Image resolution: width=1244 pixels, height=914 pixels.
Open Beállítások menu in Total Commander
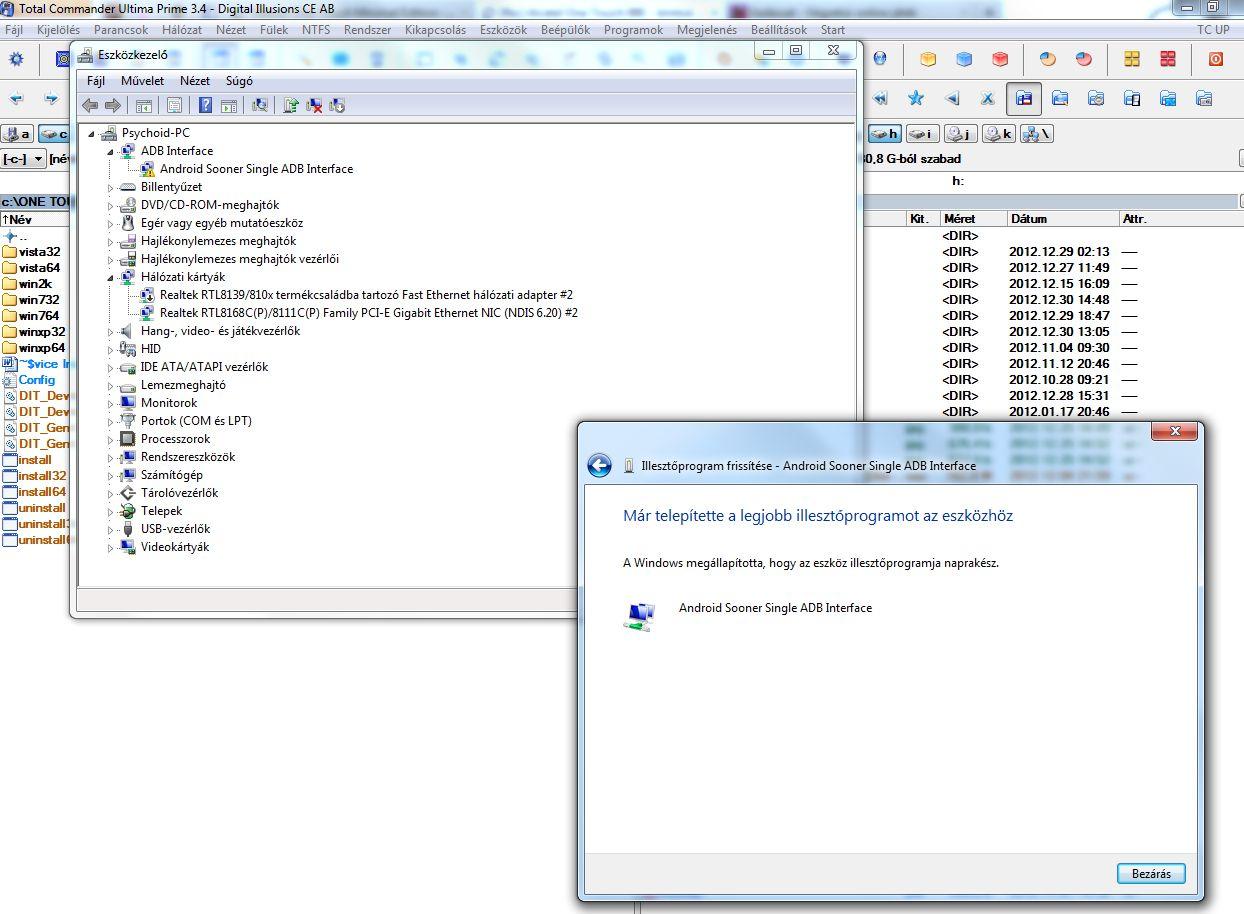pos(779,30)
